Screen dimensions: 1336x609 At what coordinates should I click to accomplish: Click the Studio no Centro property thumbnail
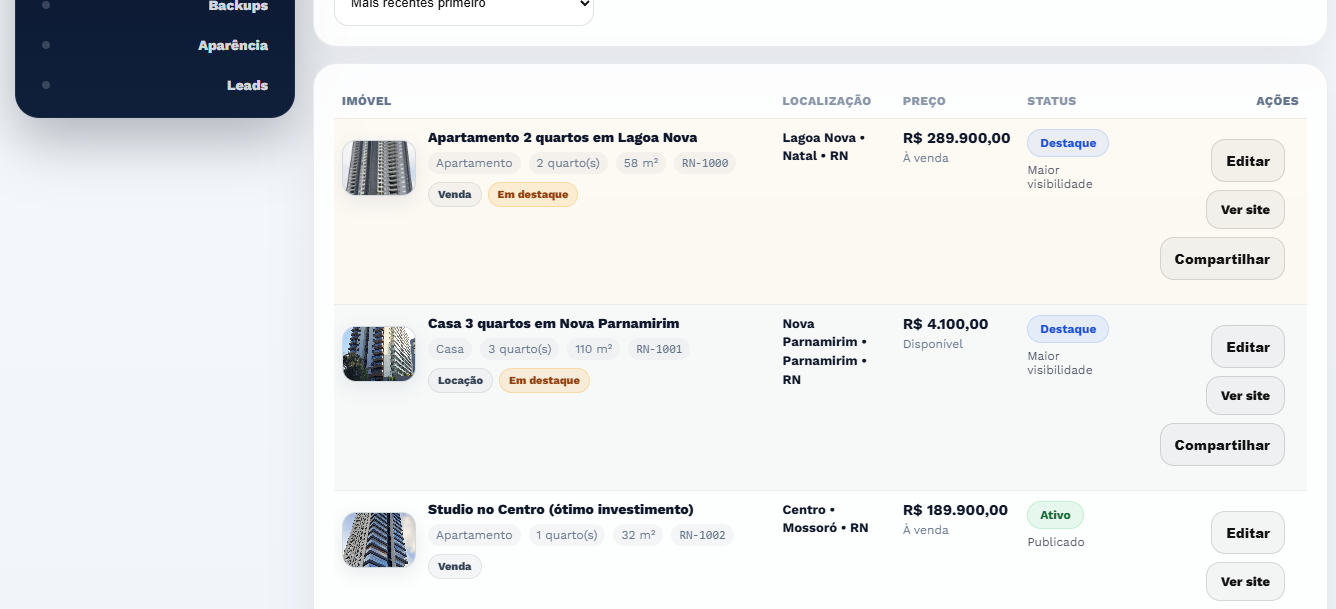click(378, 539)
